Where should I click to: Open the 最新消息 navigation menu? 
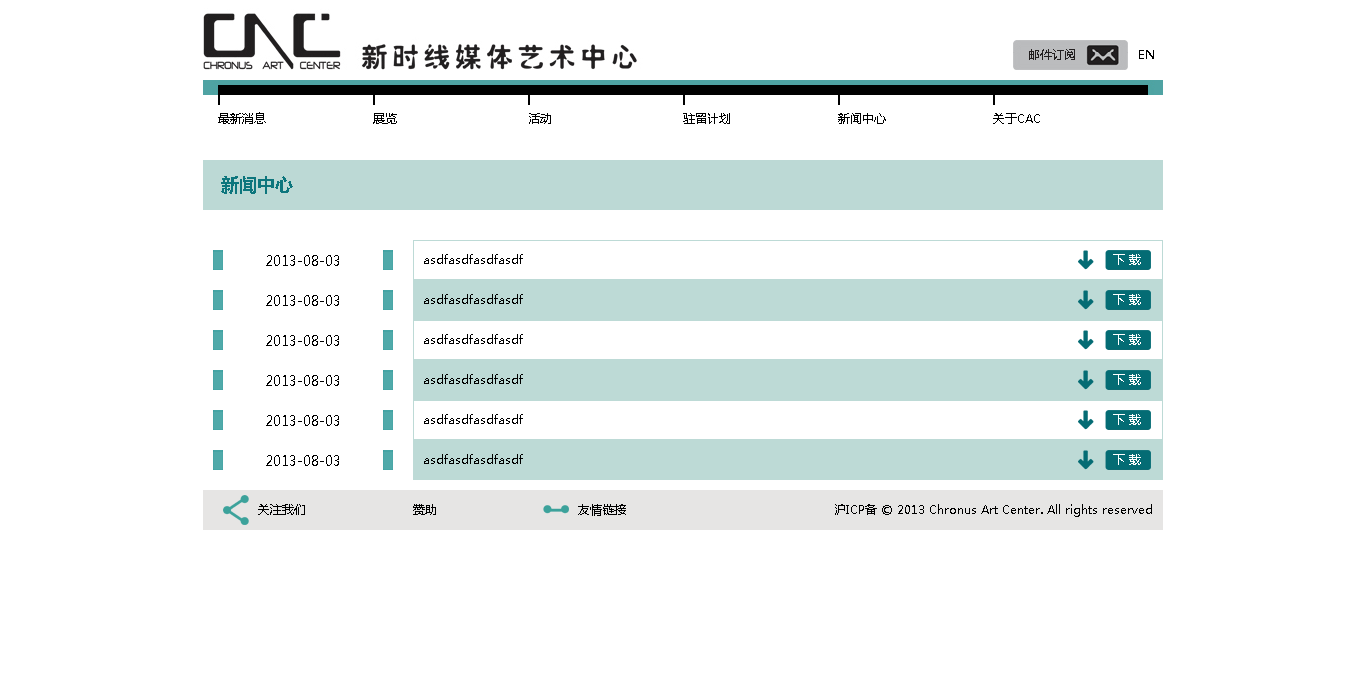[x=242, y=119]
